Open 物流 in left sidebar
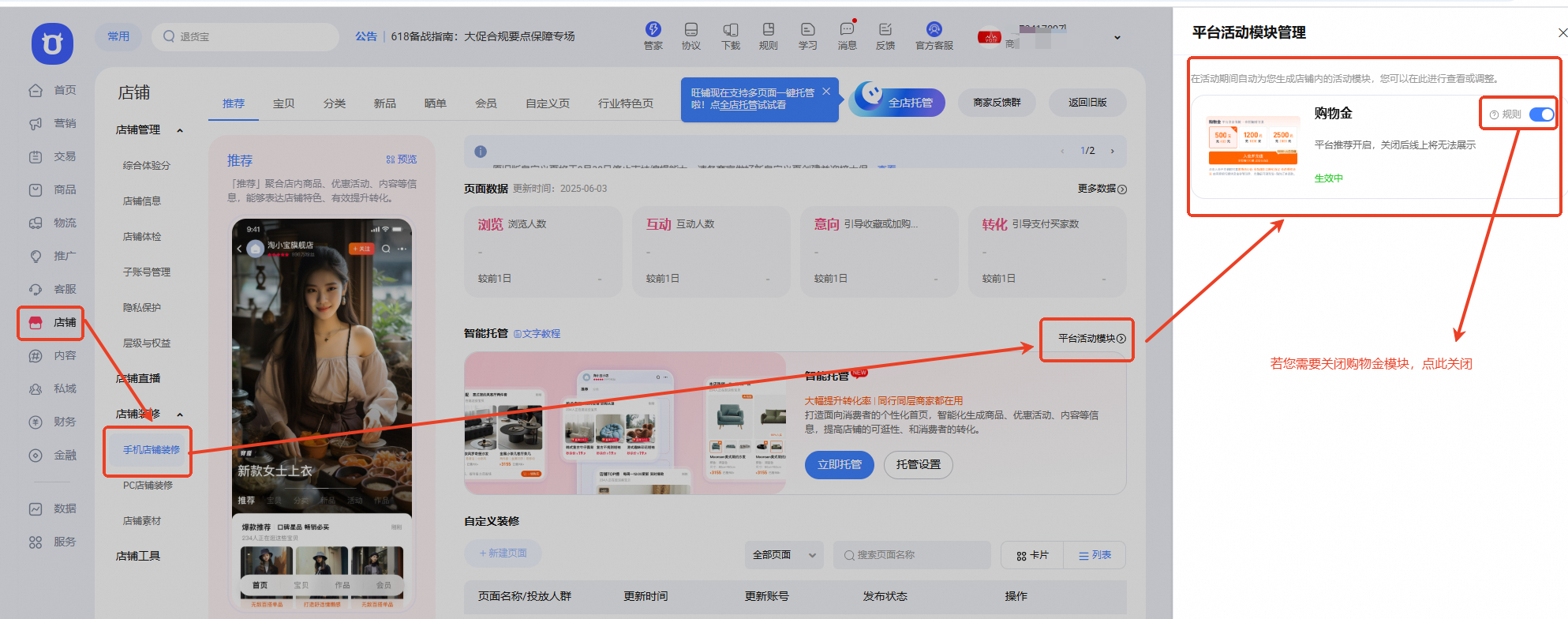This screenshot has height=619, width=1568. tap(53, 223)
